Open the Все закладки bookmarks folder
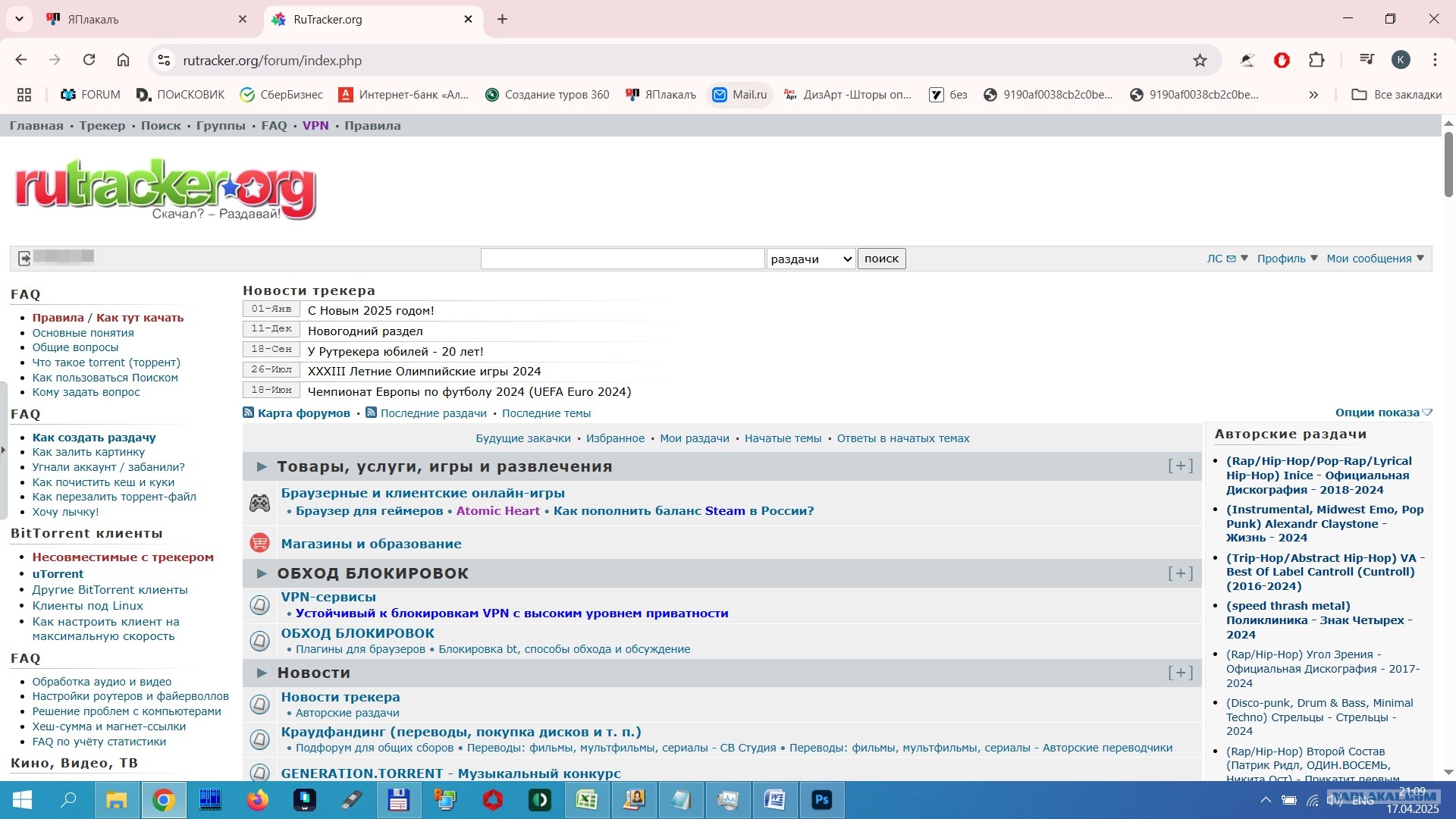 click(x=1397, y=95)
